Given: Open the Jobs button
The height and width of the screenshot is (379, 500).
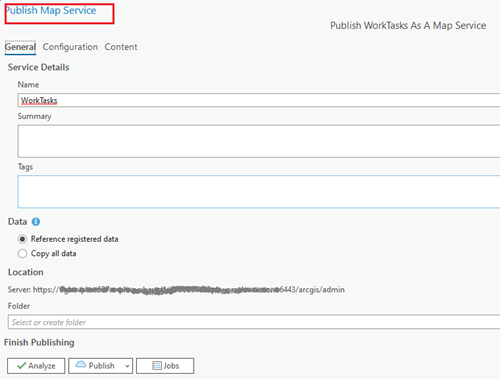Looking at the screenshot, I should point(165,366).
